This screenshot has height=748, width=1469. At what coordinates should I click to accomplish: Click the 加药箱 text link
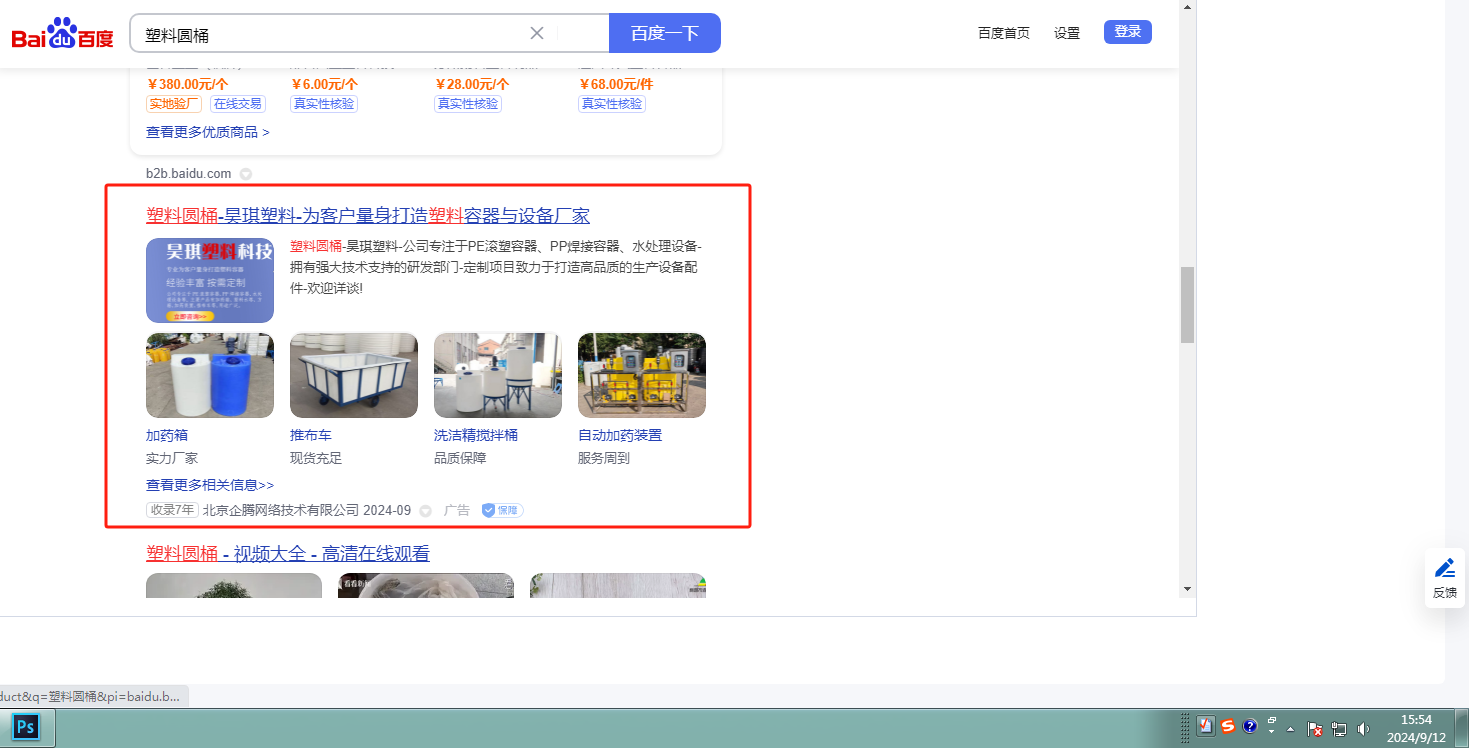pos(167,436)
